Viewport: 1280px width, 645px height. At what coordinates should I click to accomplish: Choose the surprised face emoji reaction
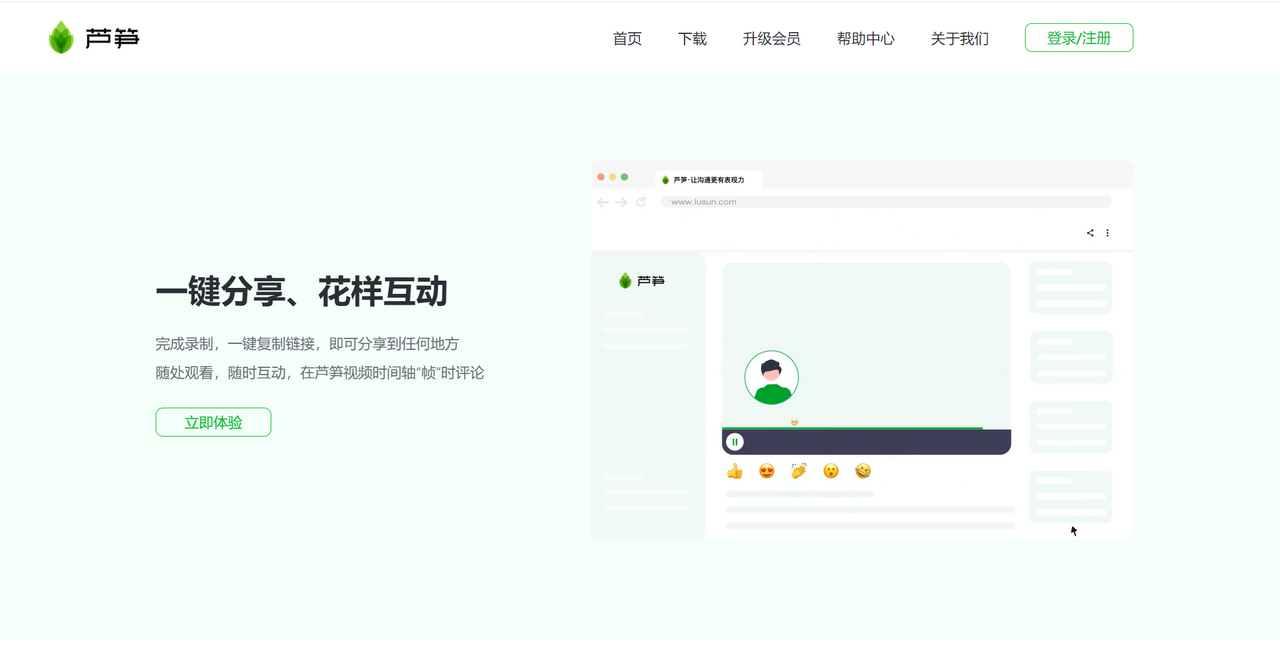point(831,471)
